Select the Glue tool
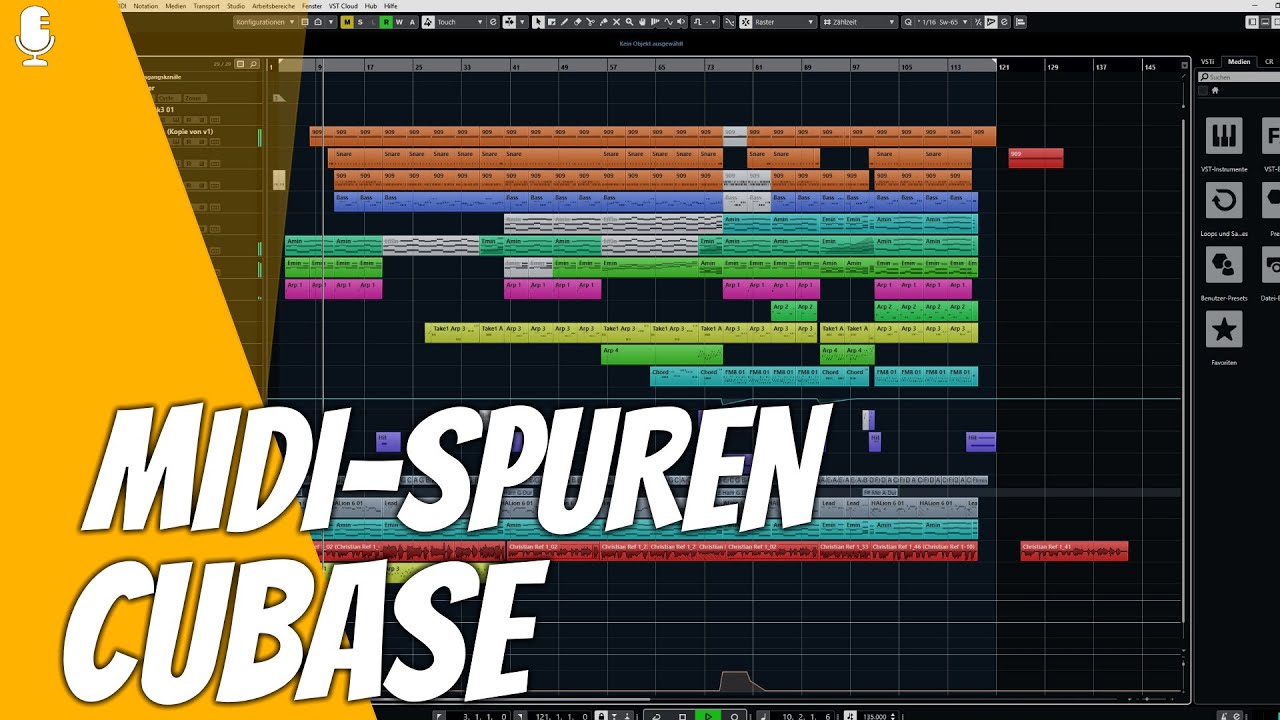Viewport: 1280px width, 720px height. tap(603, 22)
